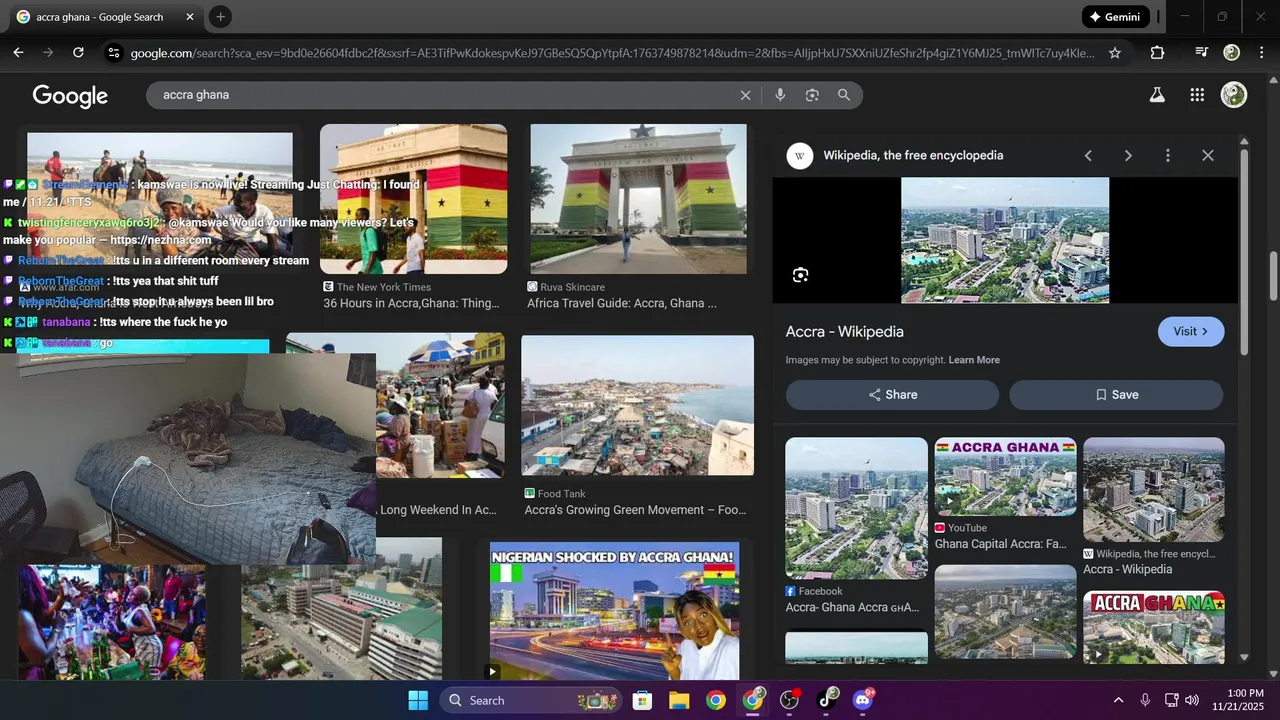Open Africa Travel Guide Ruva Skincare result
The height and width of the screenshot is (720, 1280).
(x=622, y=303)
